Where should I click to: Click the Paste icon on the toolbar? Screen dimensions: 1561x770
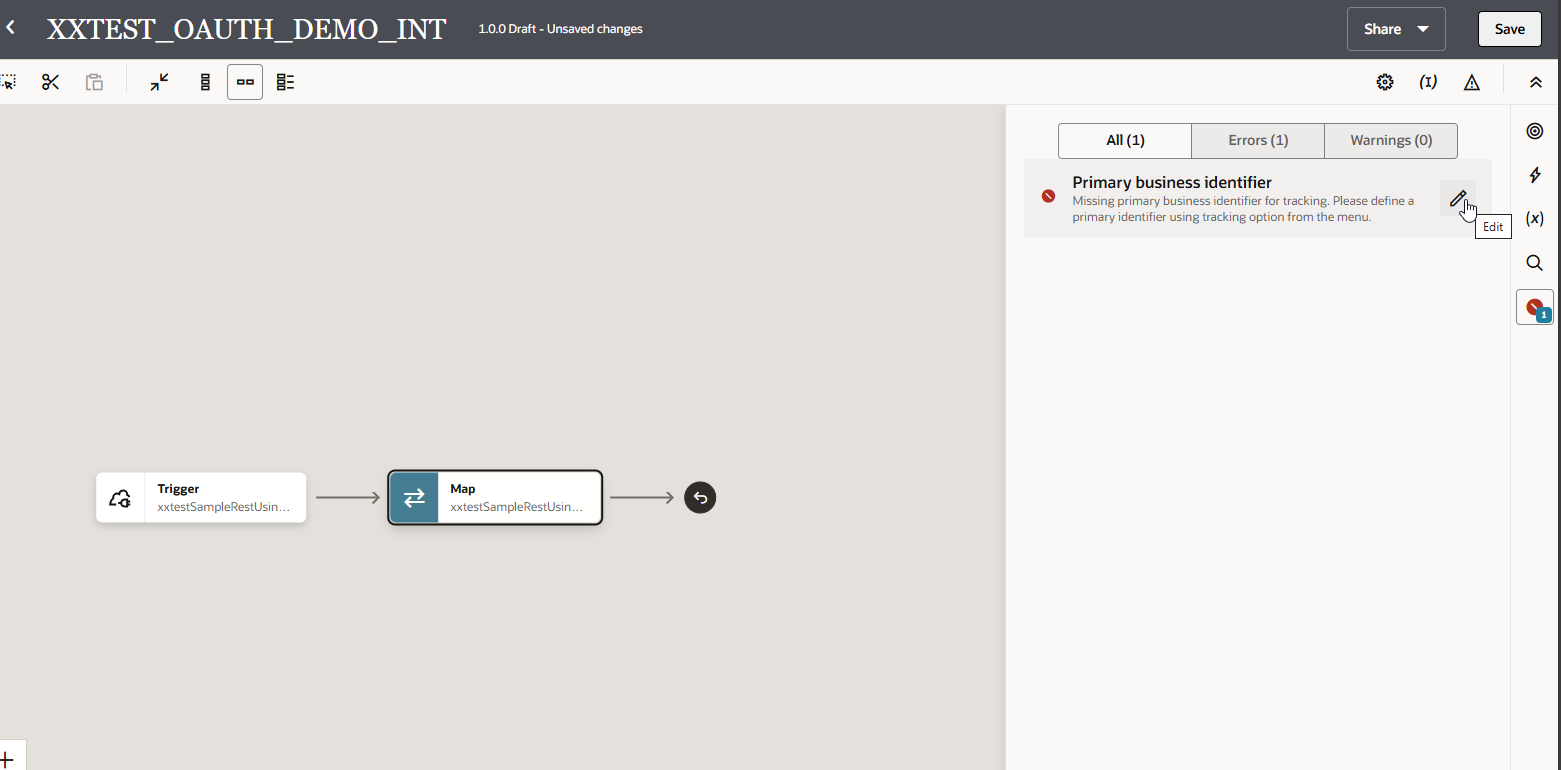coord(94,82)
